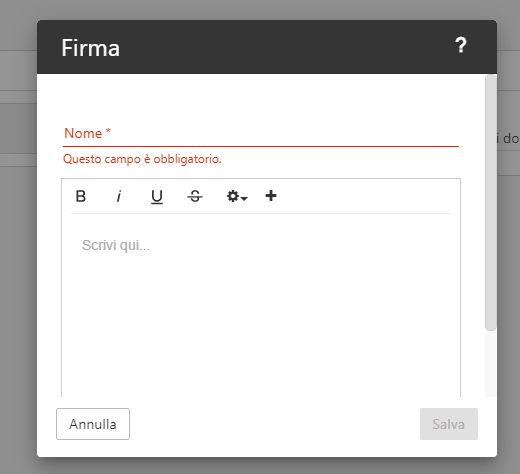Screen dimensions: 520x474
Task: Click the plus insert icon in toolbar
Action: [x=271, y=196]
